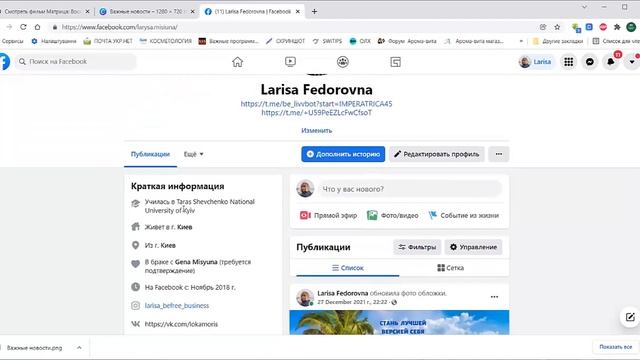The width and height of the screenshot is (640, 360).
Task: Open the ПОЧТА УКР.НЕТ bookmark
Action: 108,41
